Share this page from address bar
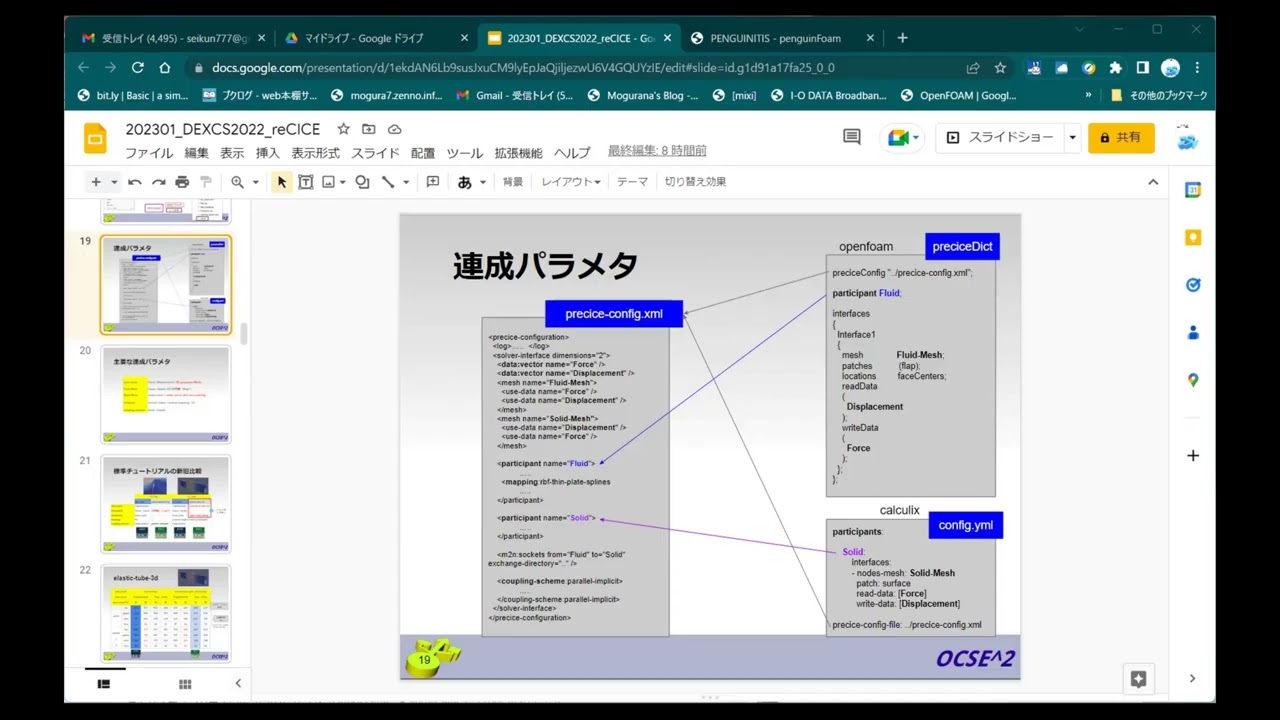The image size is (1280, 720). point(973,68)
